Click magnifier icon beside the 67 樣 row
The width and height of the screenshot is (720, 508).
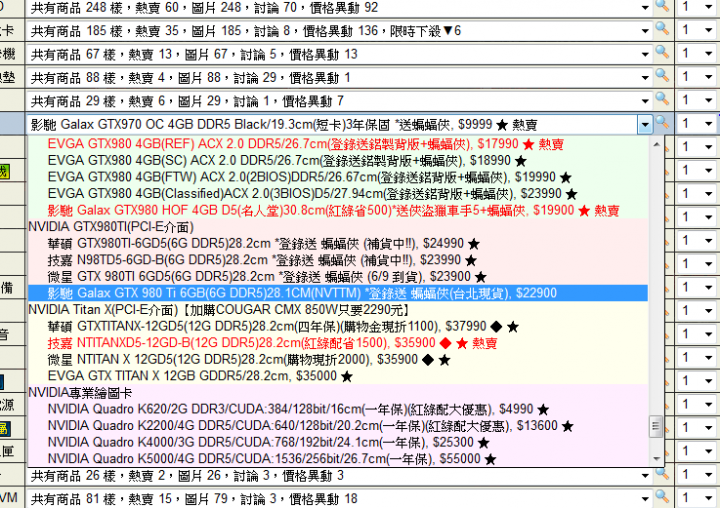click(x=662, y=52)
